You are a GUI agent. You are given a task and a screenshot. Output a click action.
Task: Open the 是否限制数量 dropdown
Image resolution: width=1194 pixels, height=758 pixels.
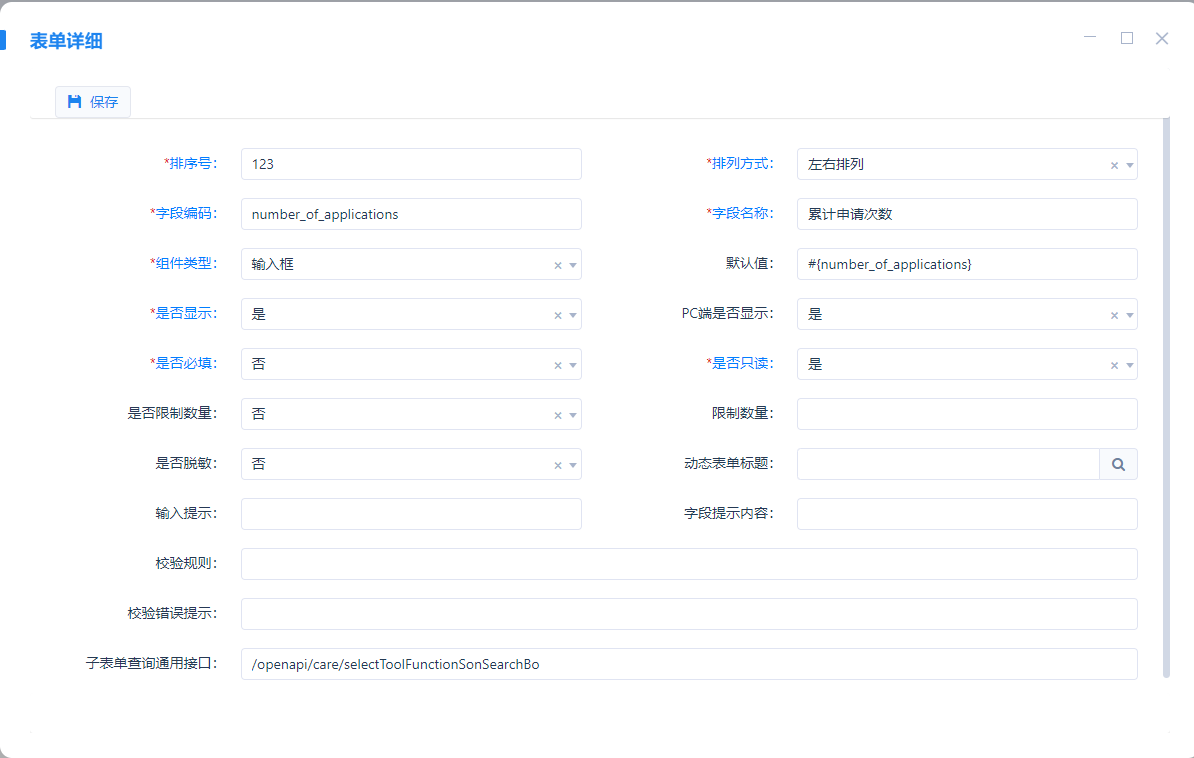[573, 415]
